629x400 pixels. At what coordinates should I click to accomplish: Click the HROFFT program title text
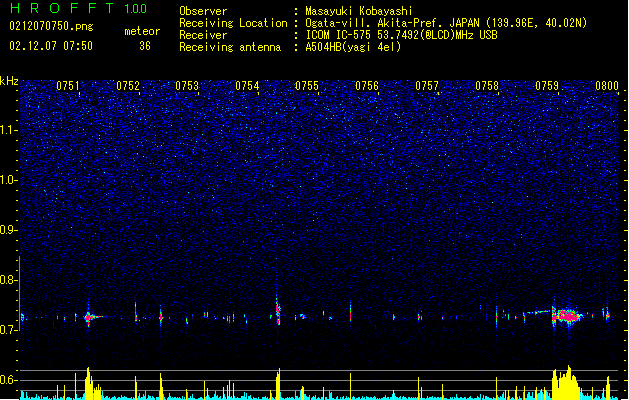(62, 8)
